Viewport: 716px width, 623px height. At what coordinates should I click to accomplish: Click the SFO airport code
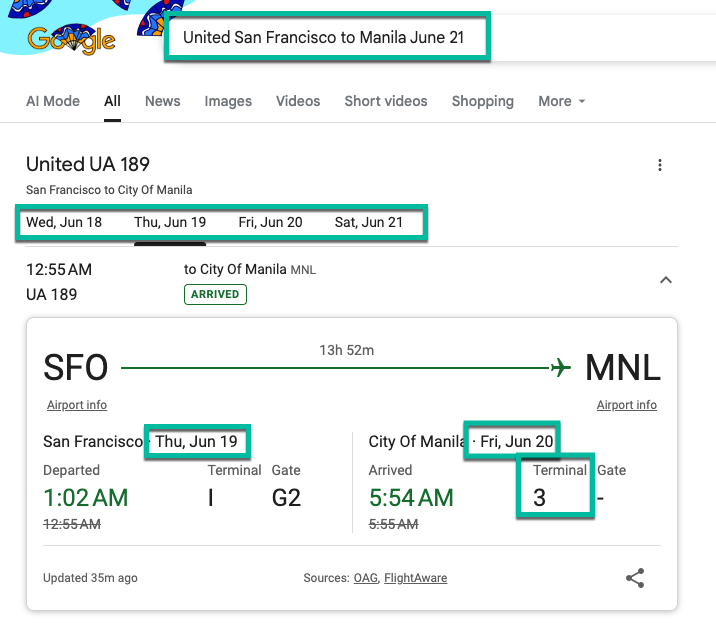pyautogui.click(x=76, y=367)
